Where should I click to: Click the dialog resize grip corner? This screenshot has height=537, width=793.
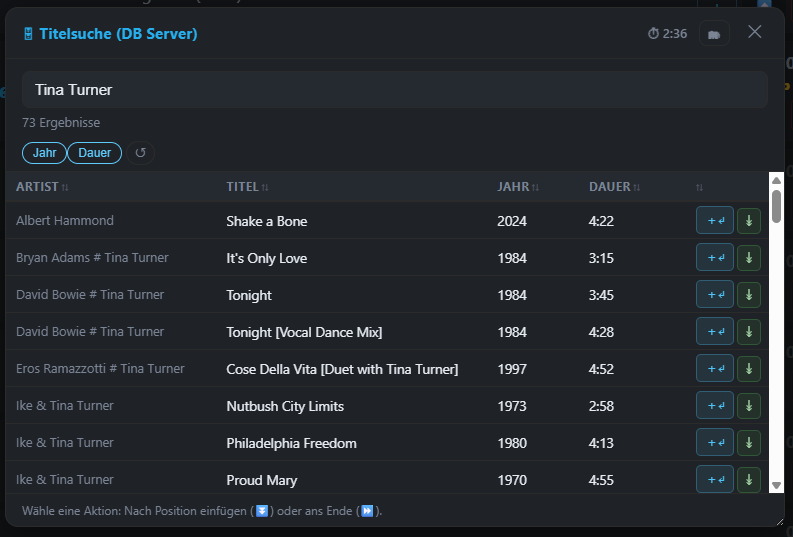(779, 522)
